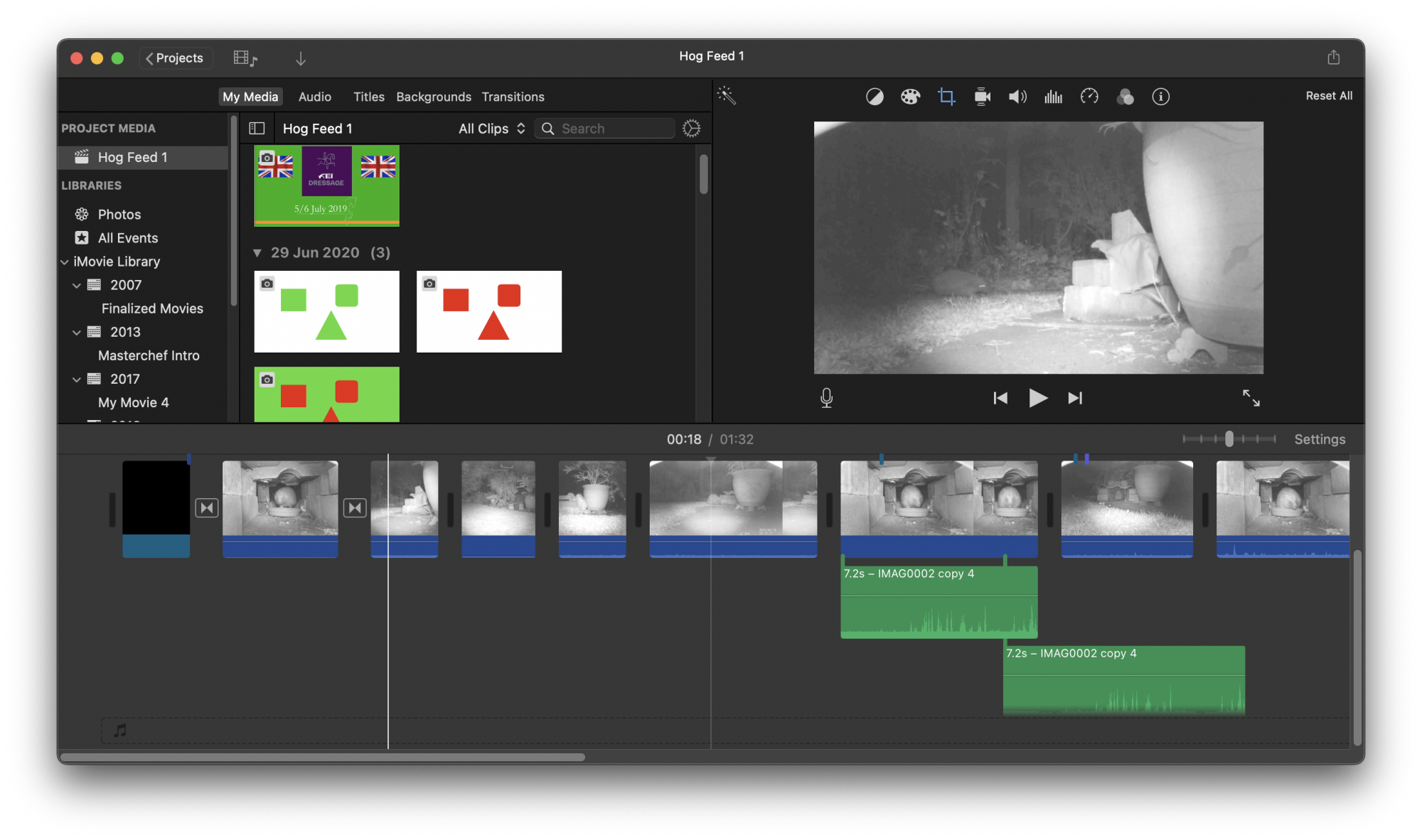Click the Reset All button

1329,96
